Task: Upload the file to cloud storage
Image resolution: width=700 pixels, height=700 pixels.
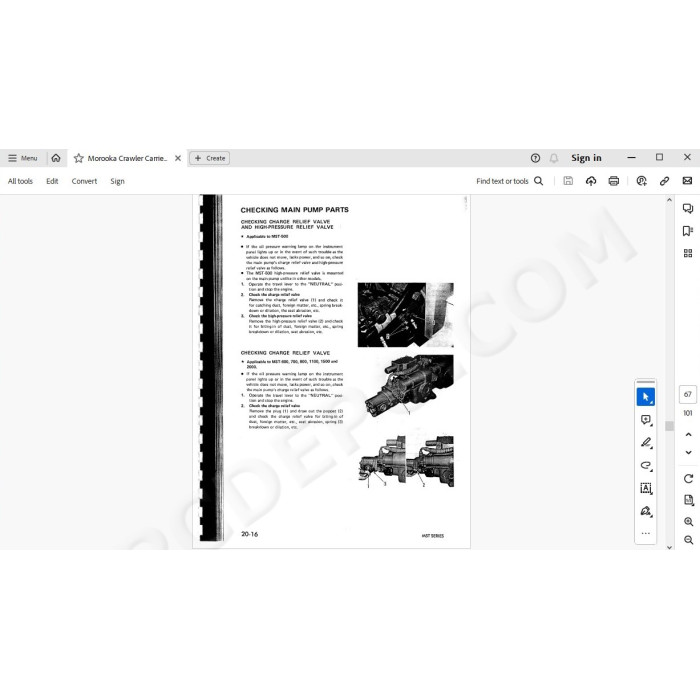Action: tap(591, 181)
